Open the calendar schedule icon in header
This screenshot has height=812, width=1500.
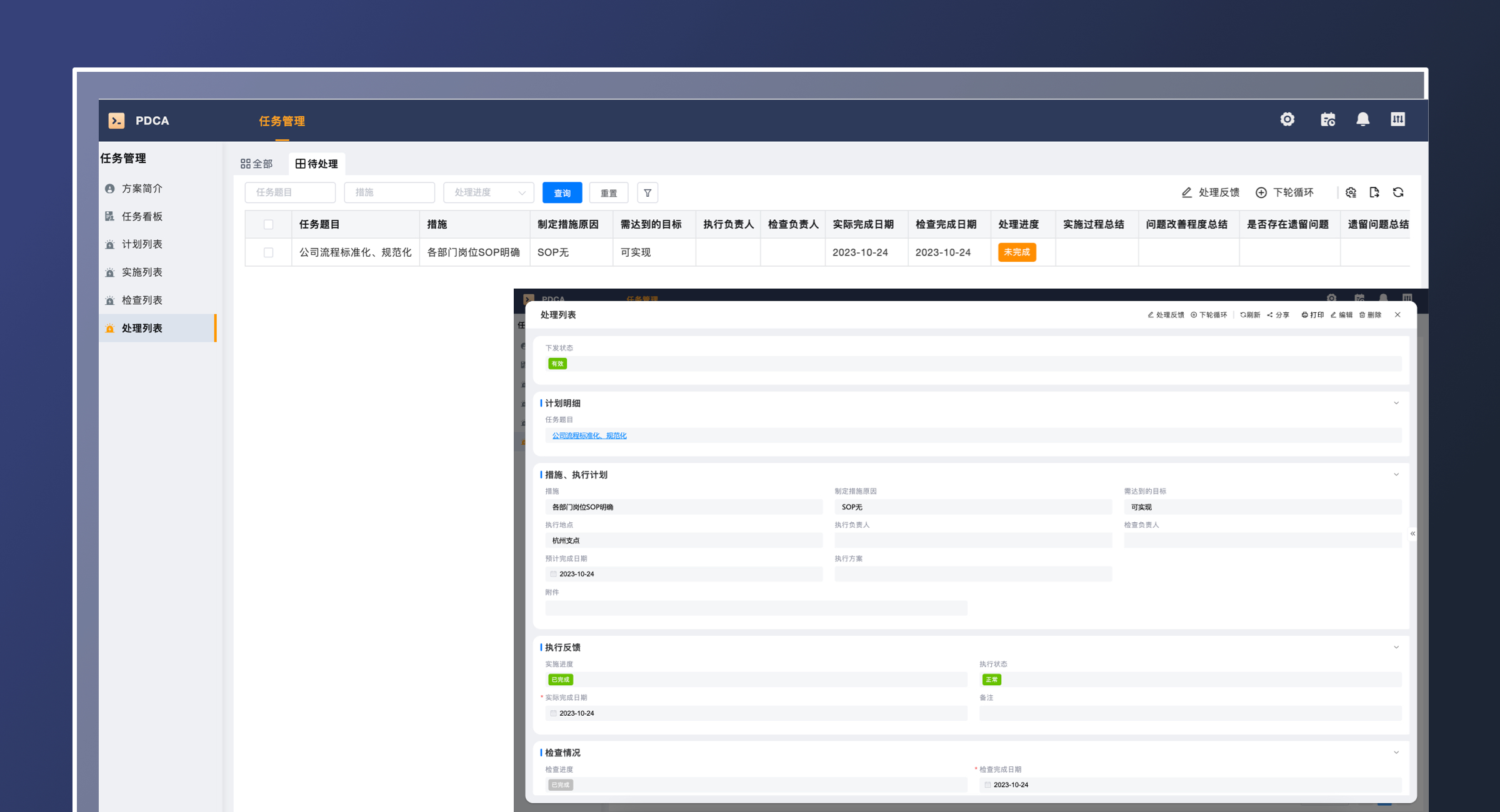[1327, 119]
